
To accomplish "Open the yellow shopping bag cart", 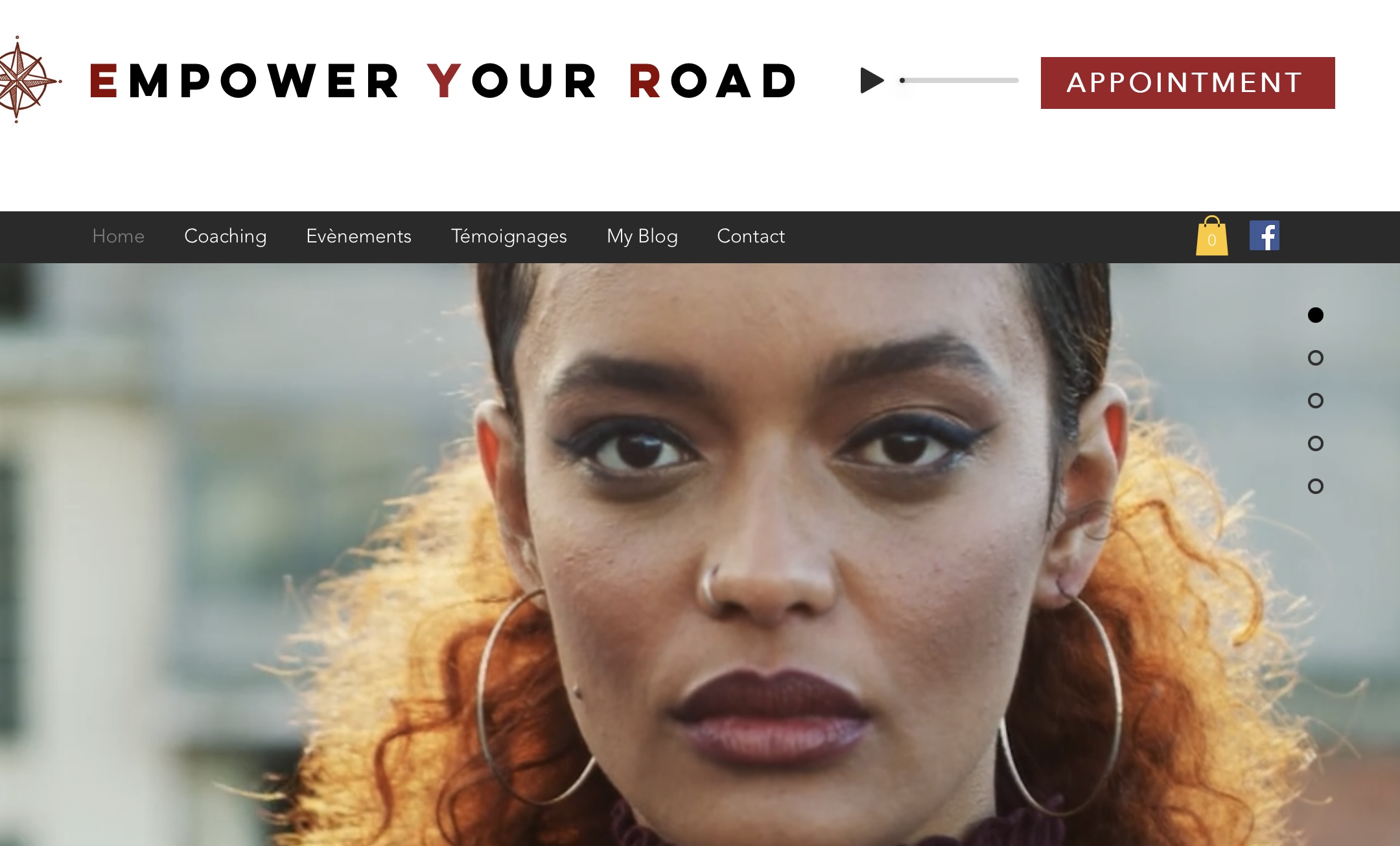I will click(1211, 236).
